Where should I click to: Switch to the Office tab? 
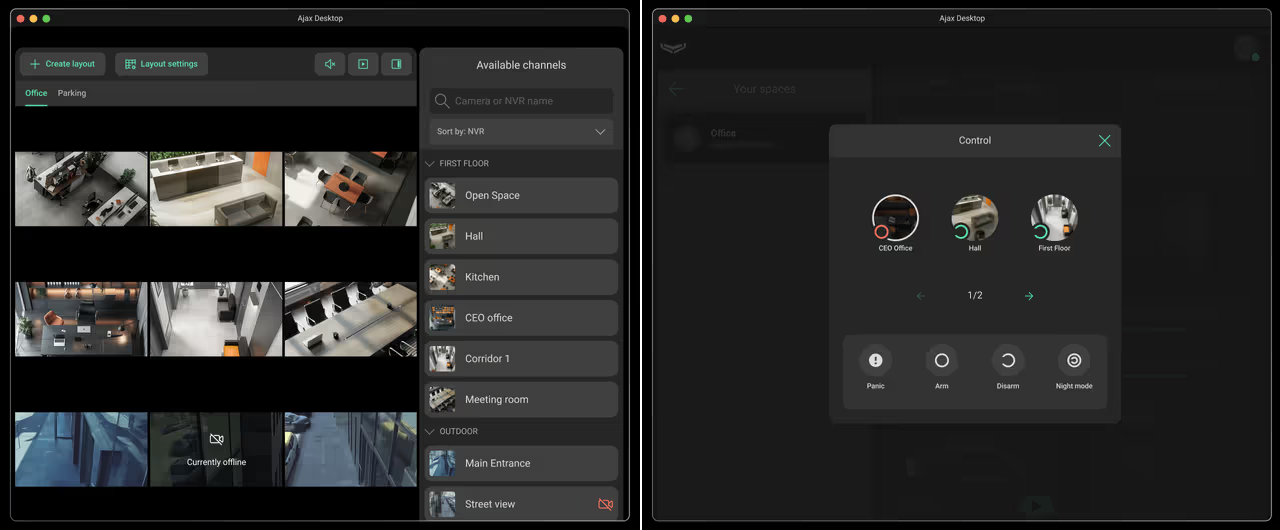click(36, 93)
